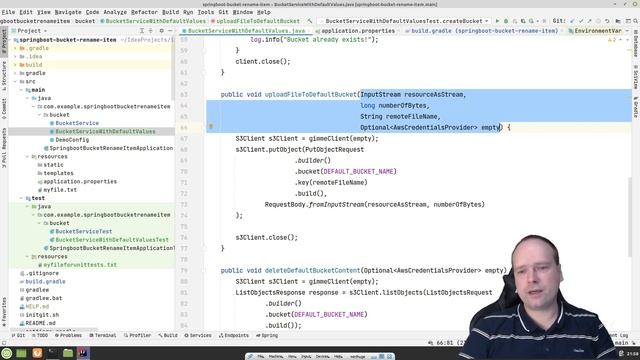The width and height of the screenshot is (640, 360).
Task: Open the Services tool window
Action: coord(198,336)
